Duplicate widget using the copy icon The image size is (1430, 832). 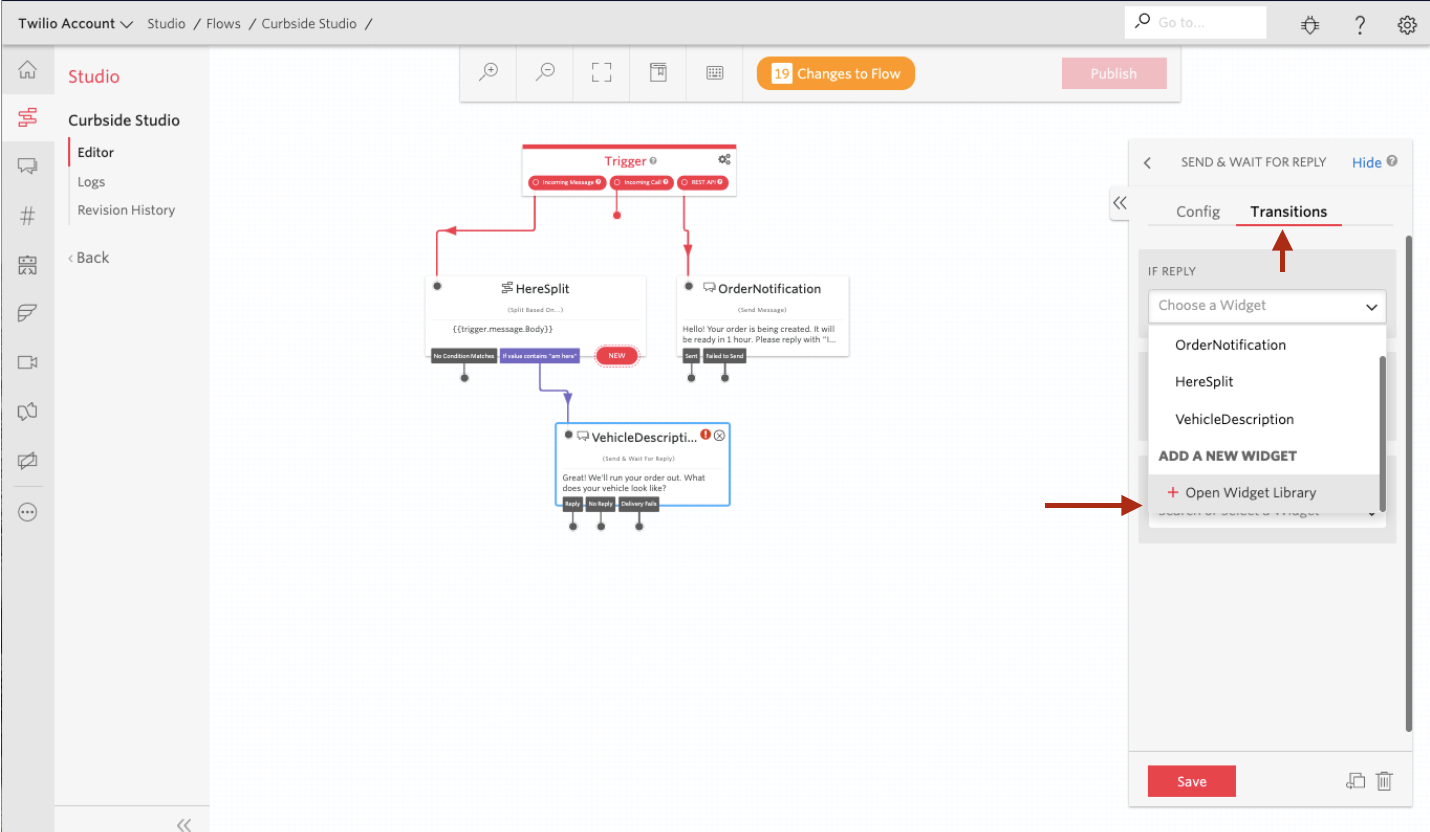click(x=1356, y=781)
